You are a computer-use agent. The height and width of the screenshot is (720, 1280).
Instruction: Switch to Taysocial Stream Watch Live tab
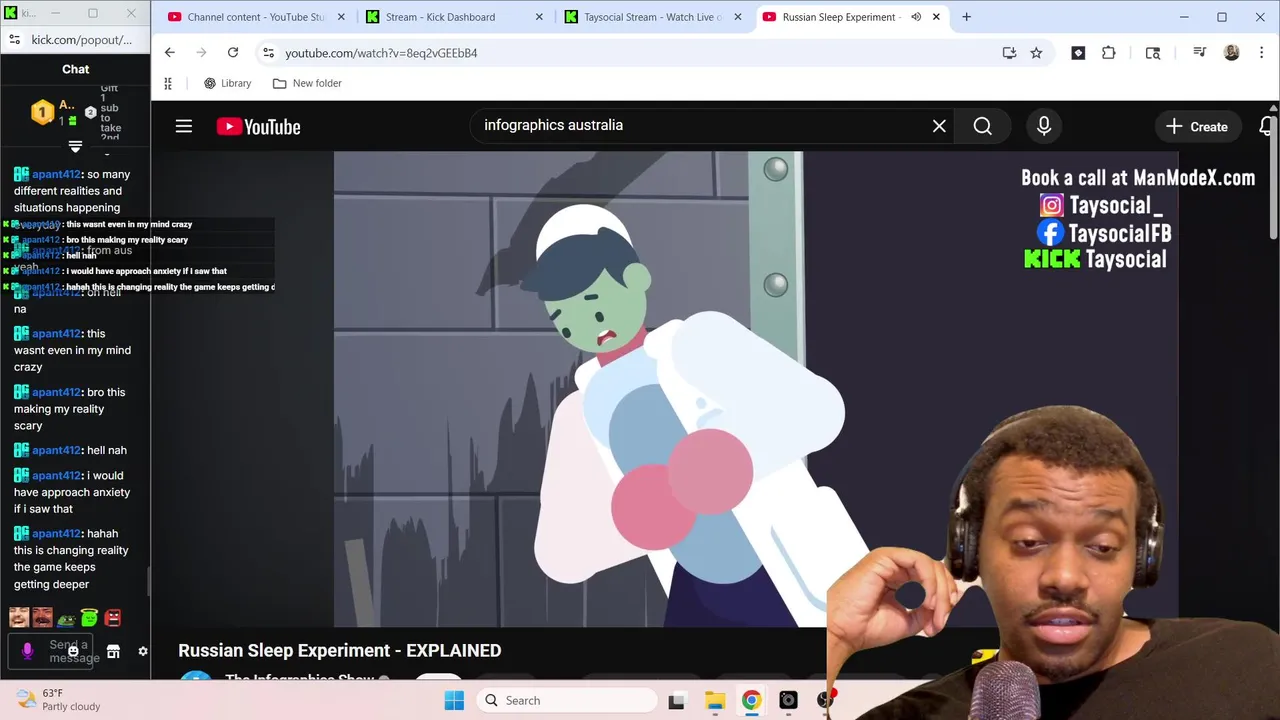pos(654,17)
